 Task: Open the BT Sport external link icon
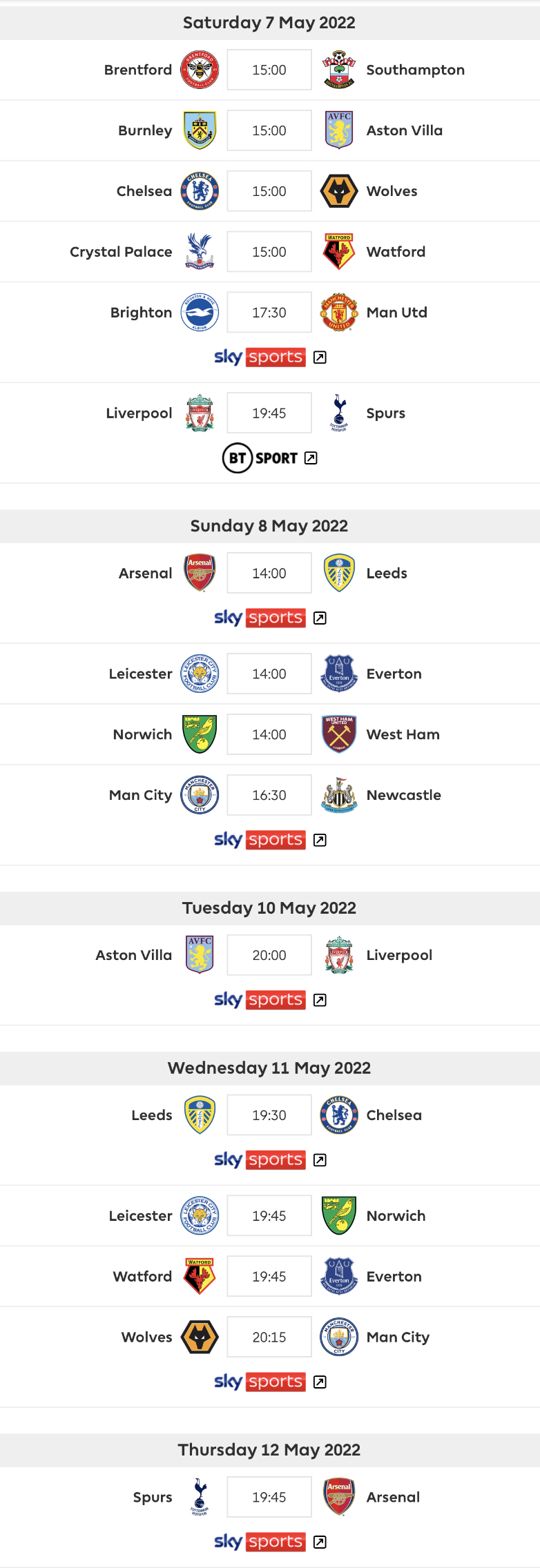(311, 458)
